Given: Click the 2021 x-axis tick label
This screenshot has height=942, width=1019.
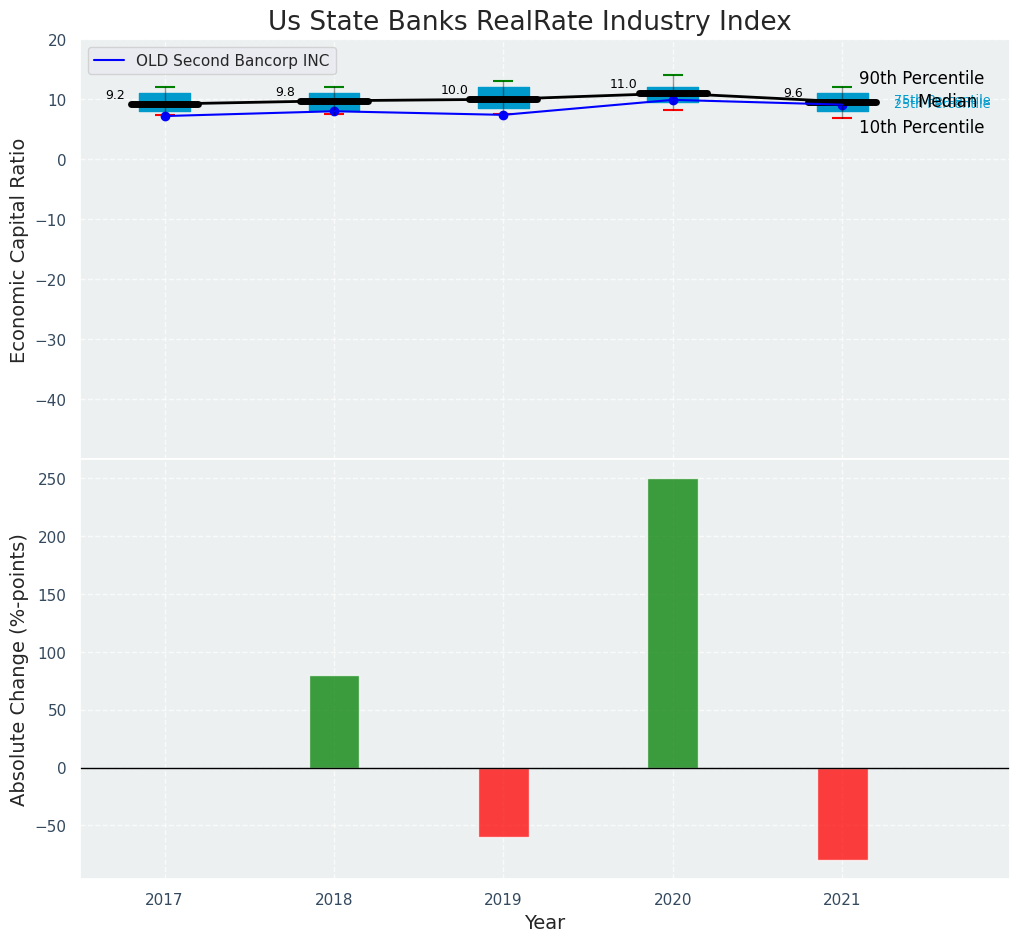Looking at the screenshot, I should pos(842,900).
